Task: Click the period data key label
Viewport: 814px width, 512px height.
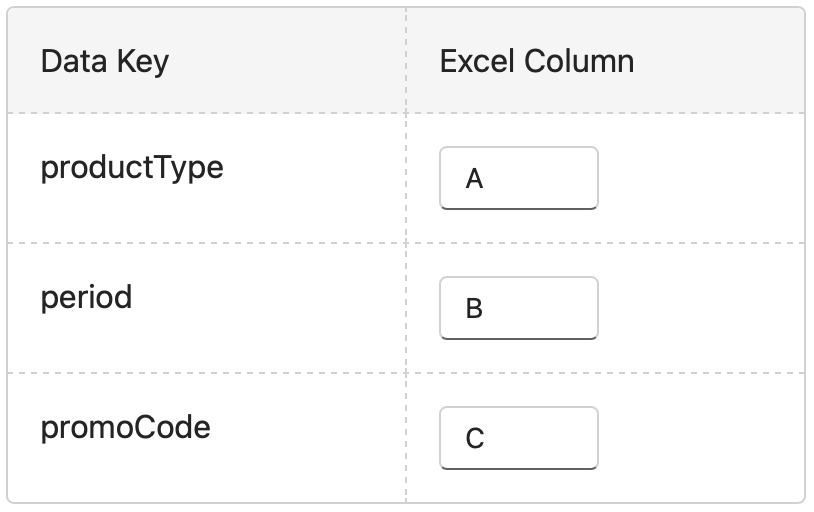Action: tap(87, 297)
